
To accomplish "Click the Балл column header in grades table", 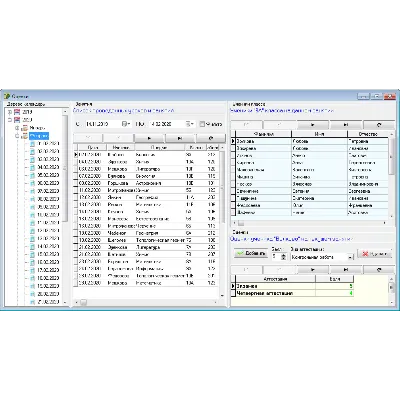I will coord(334,279).
